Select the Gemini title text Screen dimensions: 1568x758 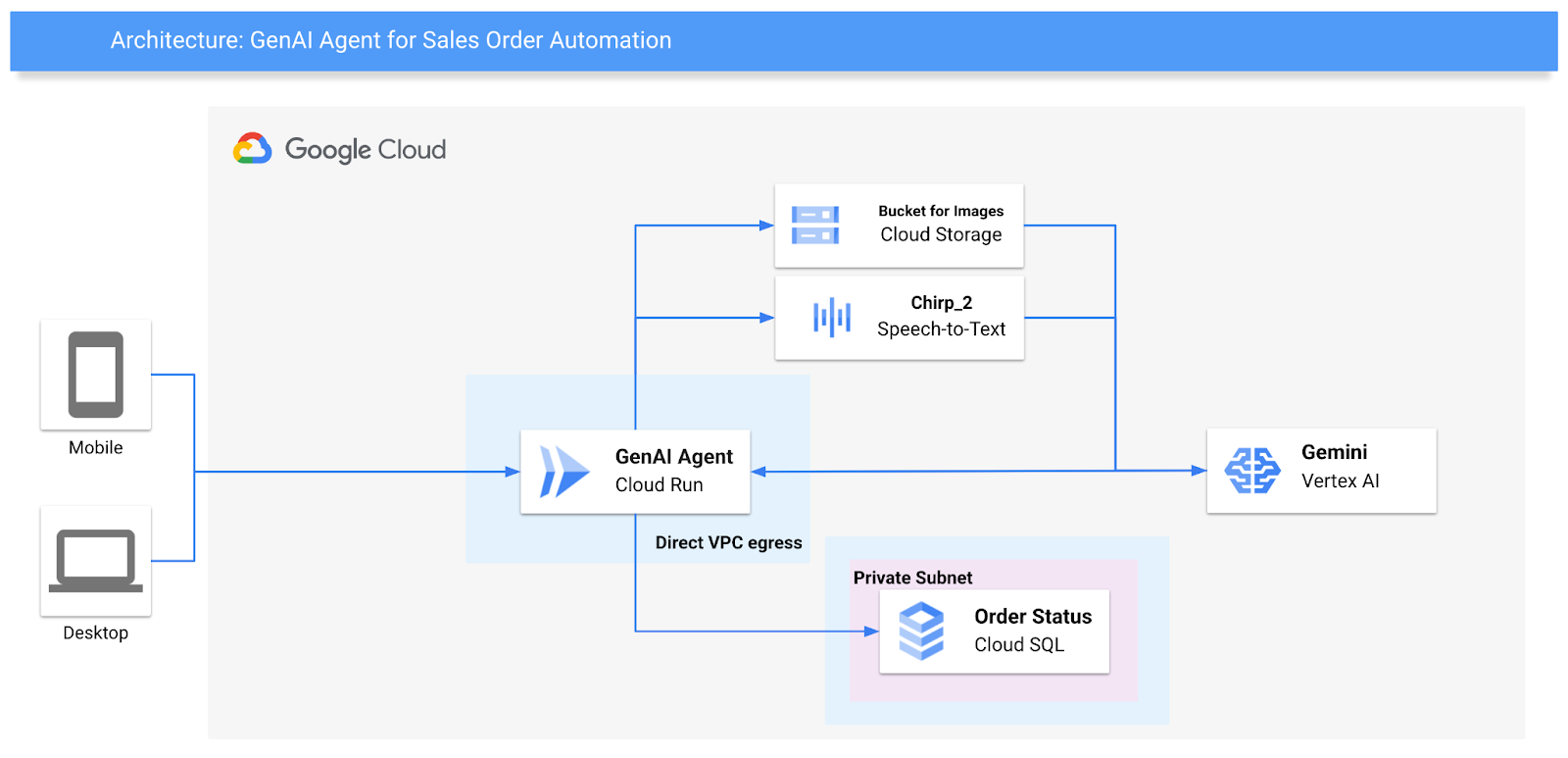[1334, 452]
